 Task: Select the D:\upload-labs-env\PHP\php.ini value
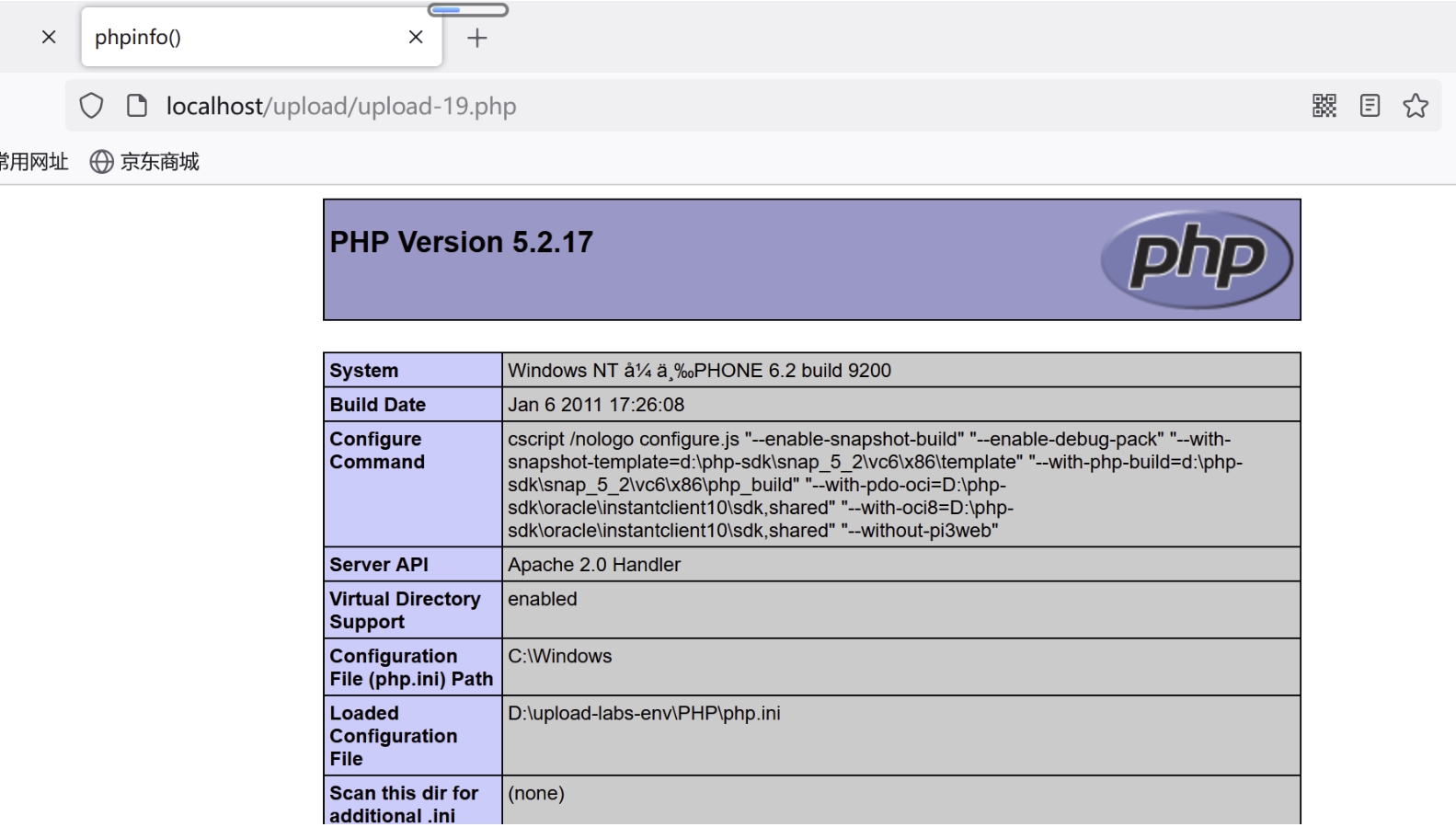[x=644, y=713]
